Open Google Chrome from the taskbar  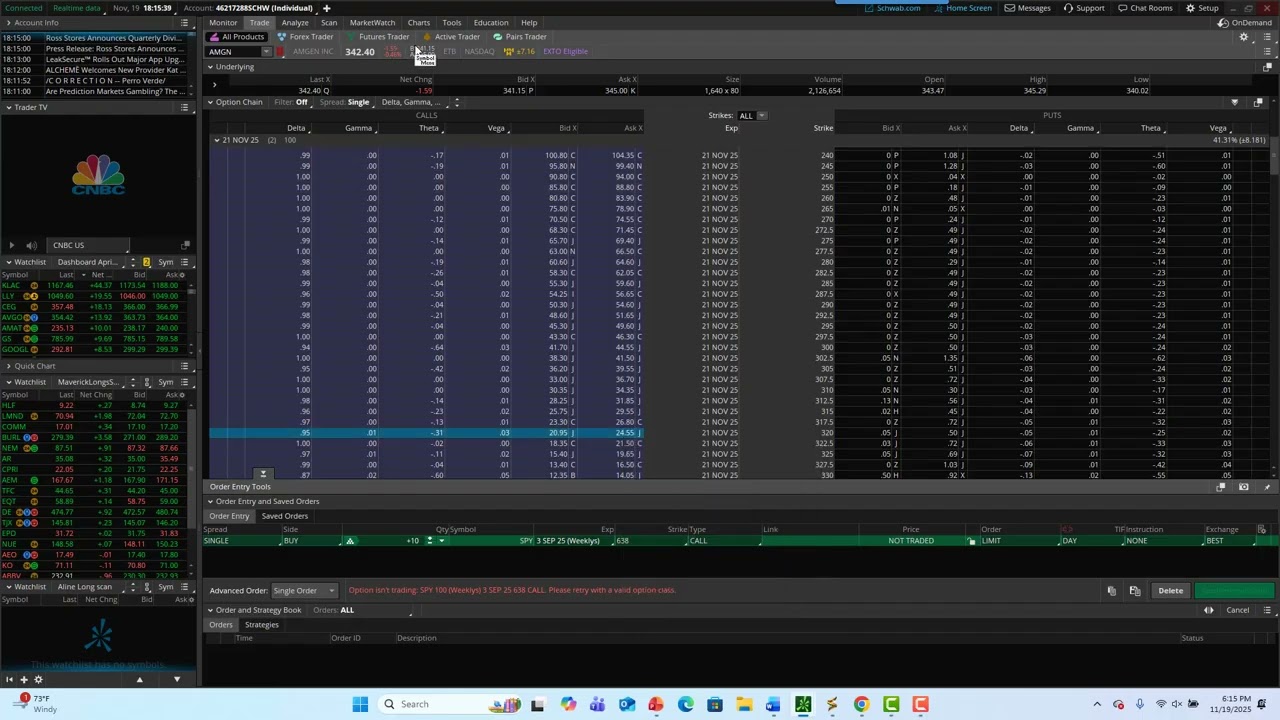pos(861,705)
